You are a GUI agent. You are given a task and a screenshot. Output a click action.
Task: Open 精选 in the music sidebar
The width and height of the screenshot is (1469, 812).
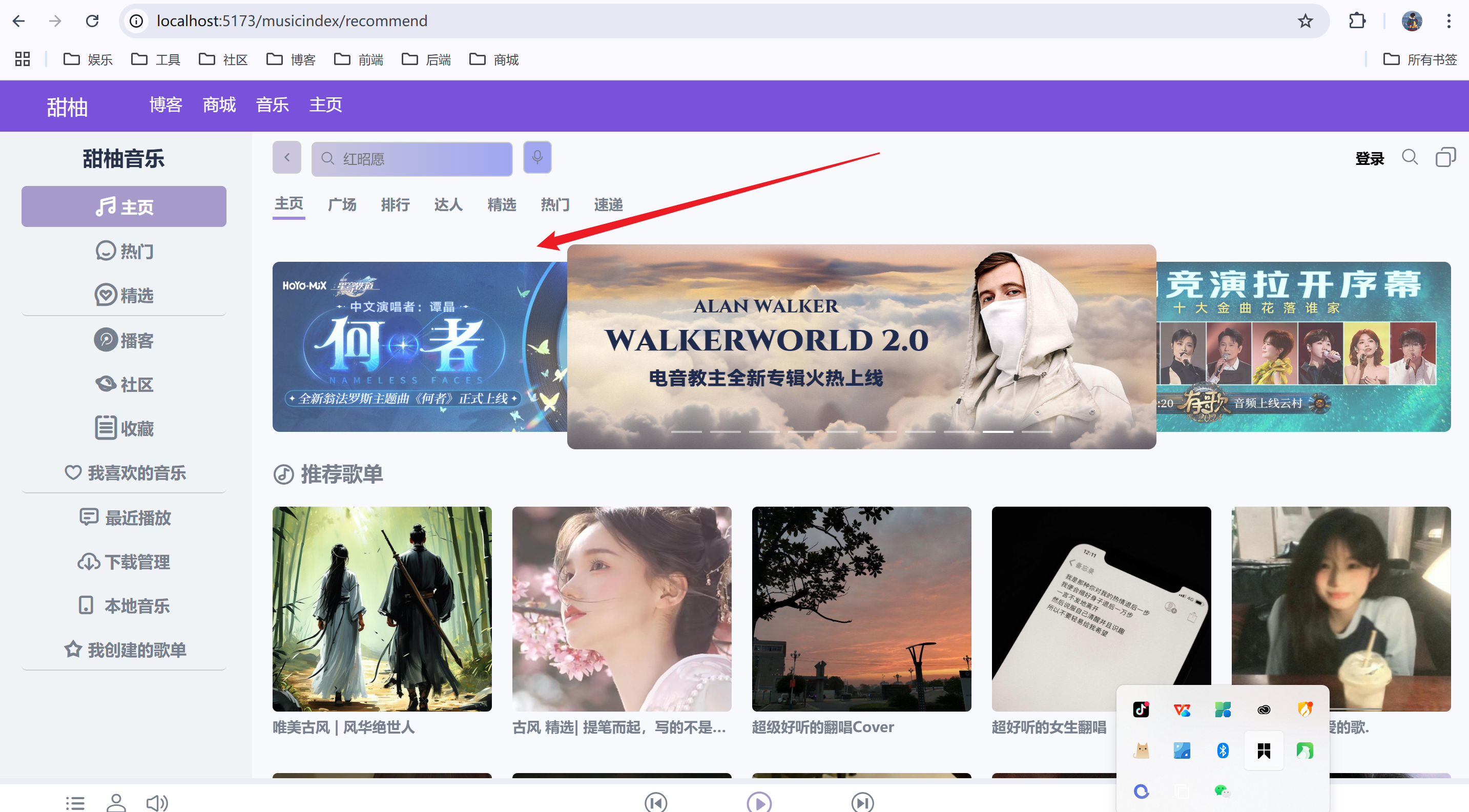pos(124,296)
